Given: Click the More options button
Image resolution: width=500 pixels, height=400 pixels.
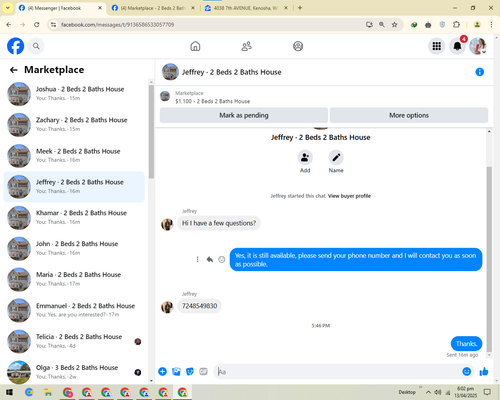Looking at the screenshot, I should pyautogui.click(x=409, y=115).
